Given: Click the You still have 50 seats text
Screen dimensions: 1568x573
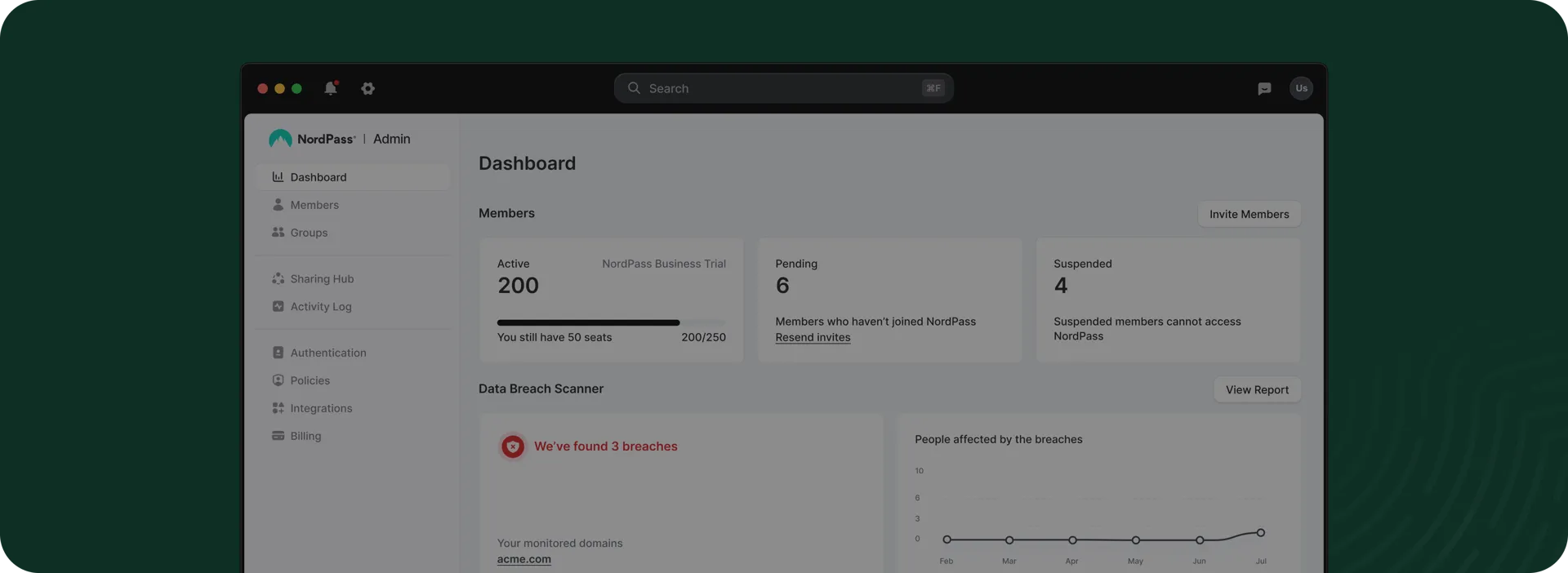Looking at the screenshot, I should tap(555, 337).
